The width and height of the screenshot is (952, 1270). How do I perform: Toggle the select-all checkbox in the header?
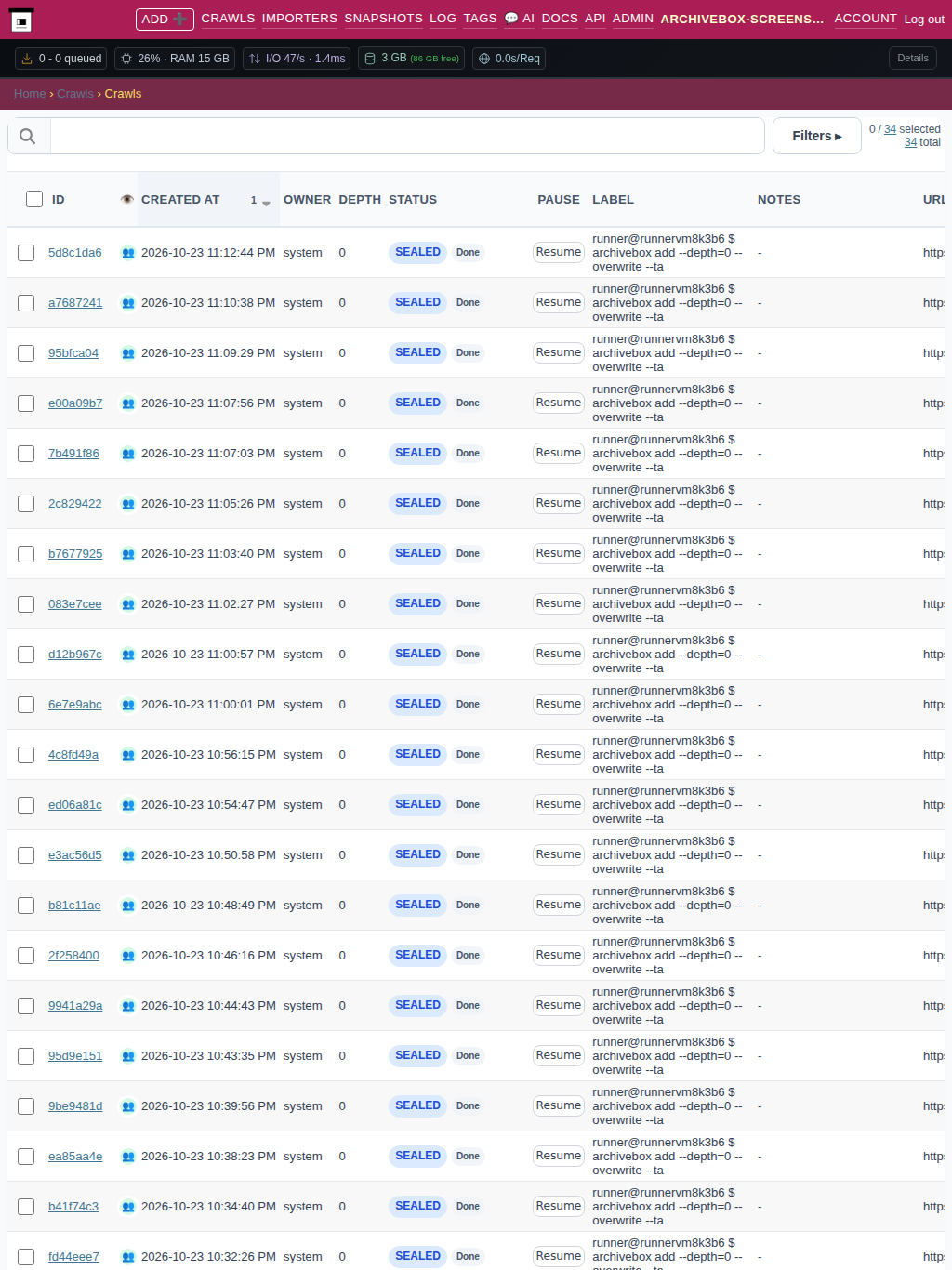[34, 199]
